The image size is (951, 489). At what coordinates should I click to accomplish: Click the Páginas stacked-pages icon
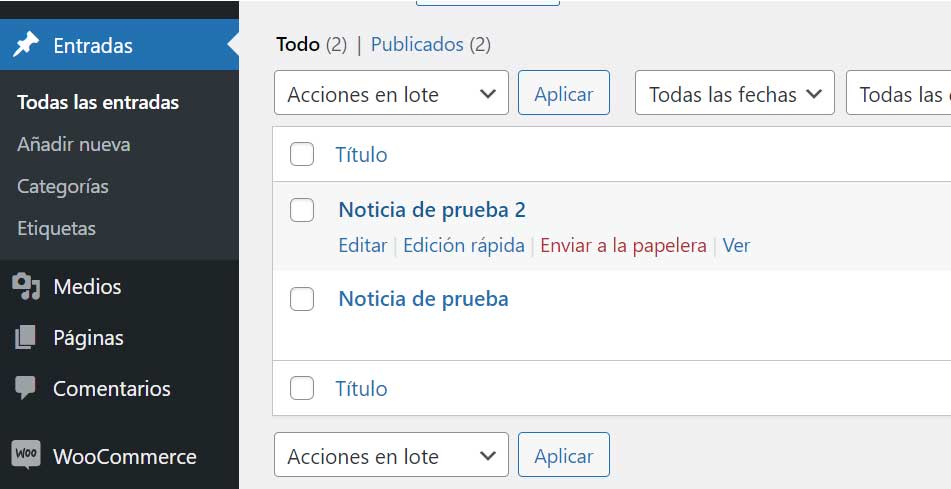pos(25,337)
